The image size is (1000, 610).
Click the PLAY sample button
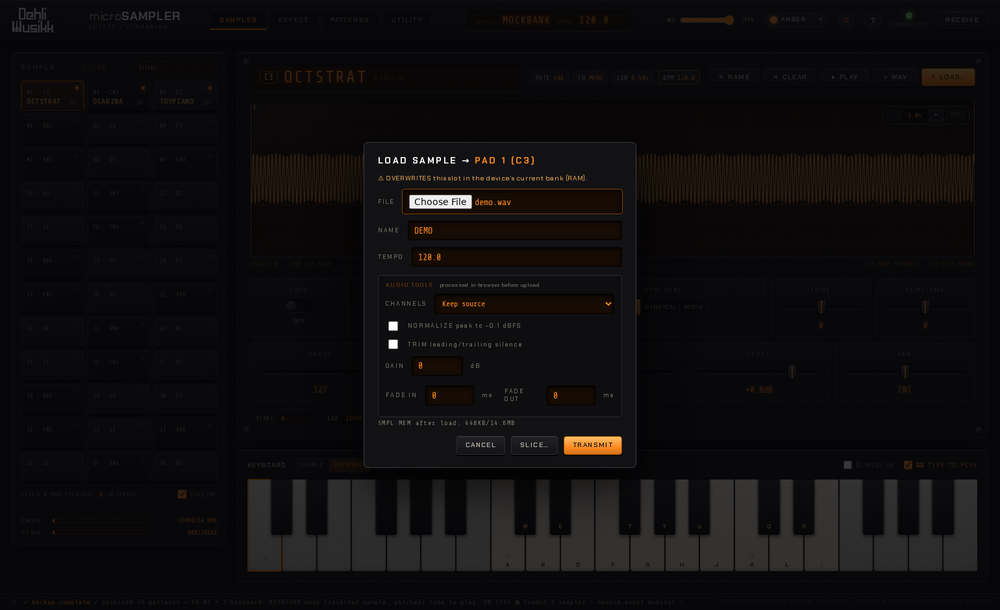[x=844, y=77]
